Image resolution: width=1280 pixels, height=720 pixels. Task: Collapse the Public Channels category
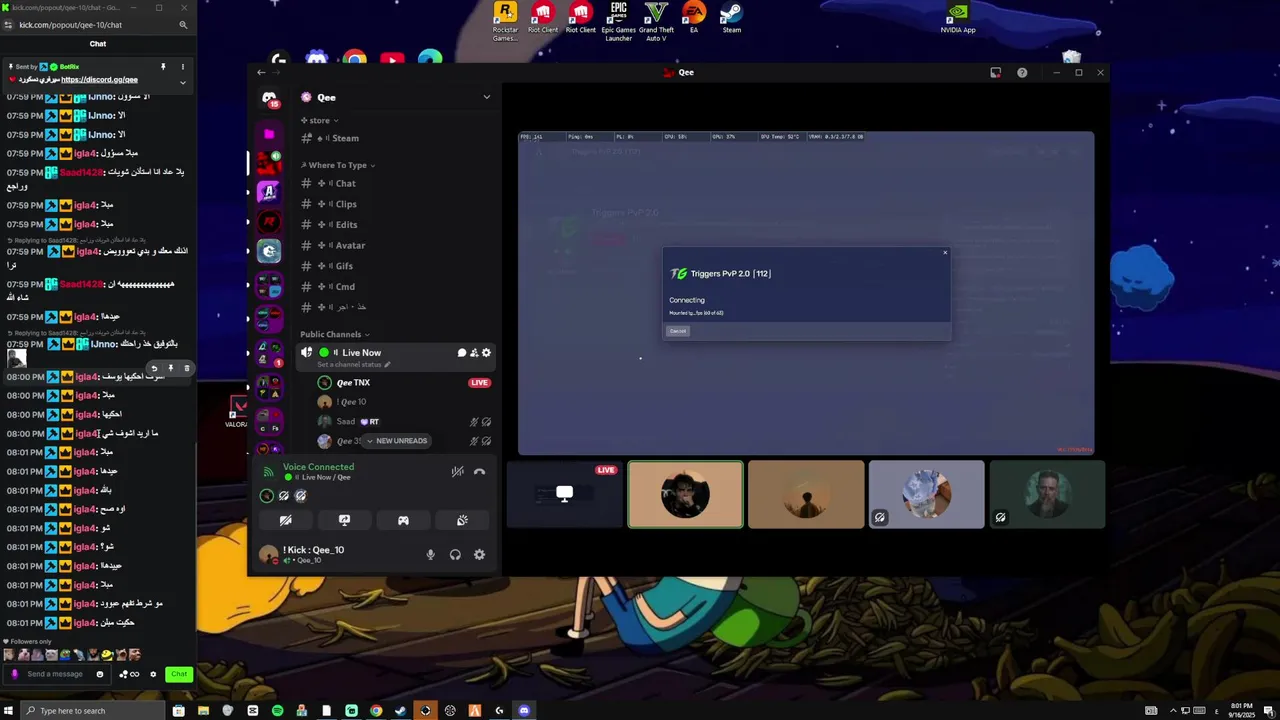click(335, 334)
